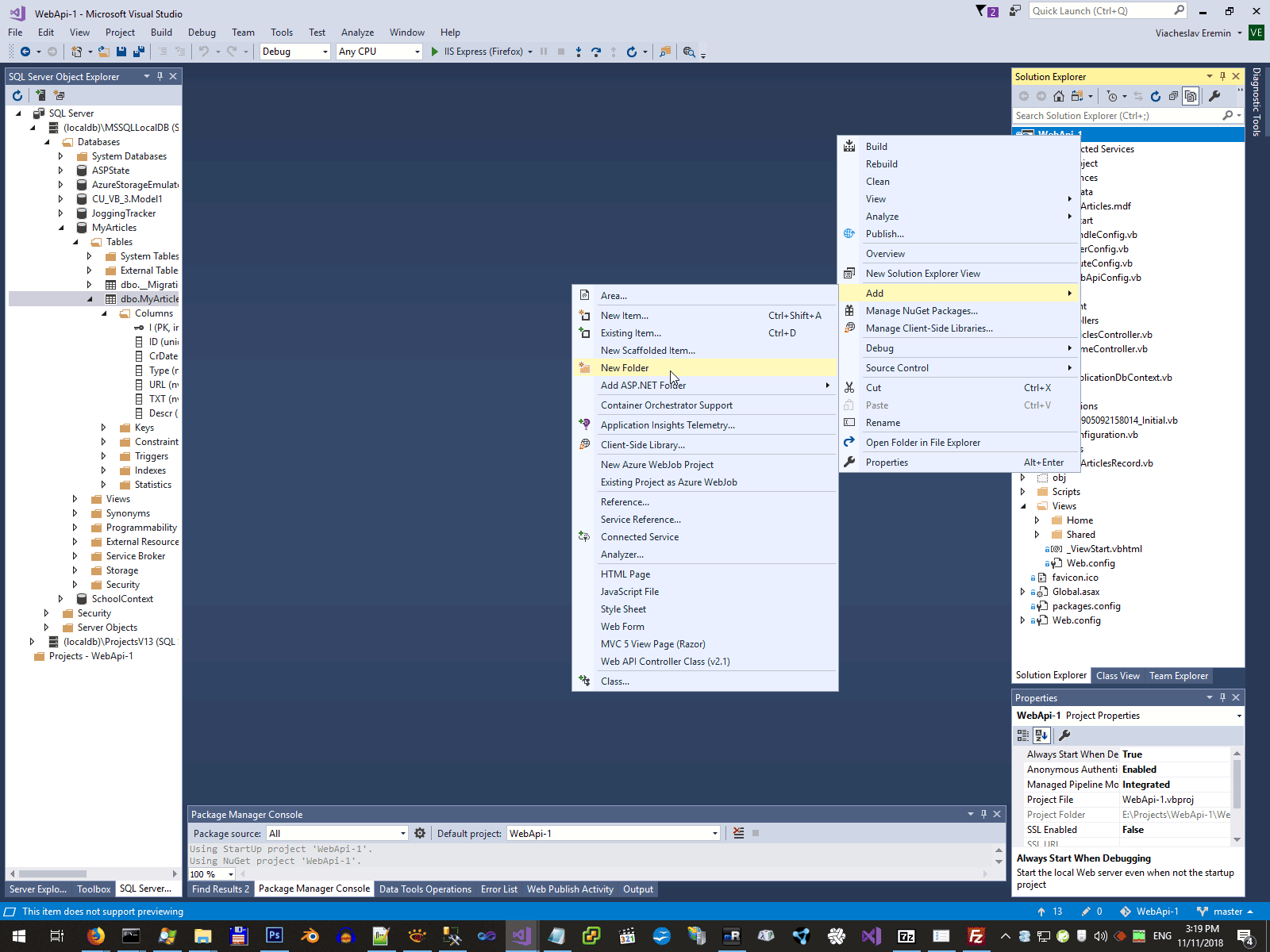The width and height of the screenshot is (1270, 952).
Task: Open Firefox from the Windows taskbar
Action: tap(96, 936)
